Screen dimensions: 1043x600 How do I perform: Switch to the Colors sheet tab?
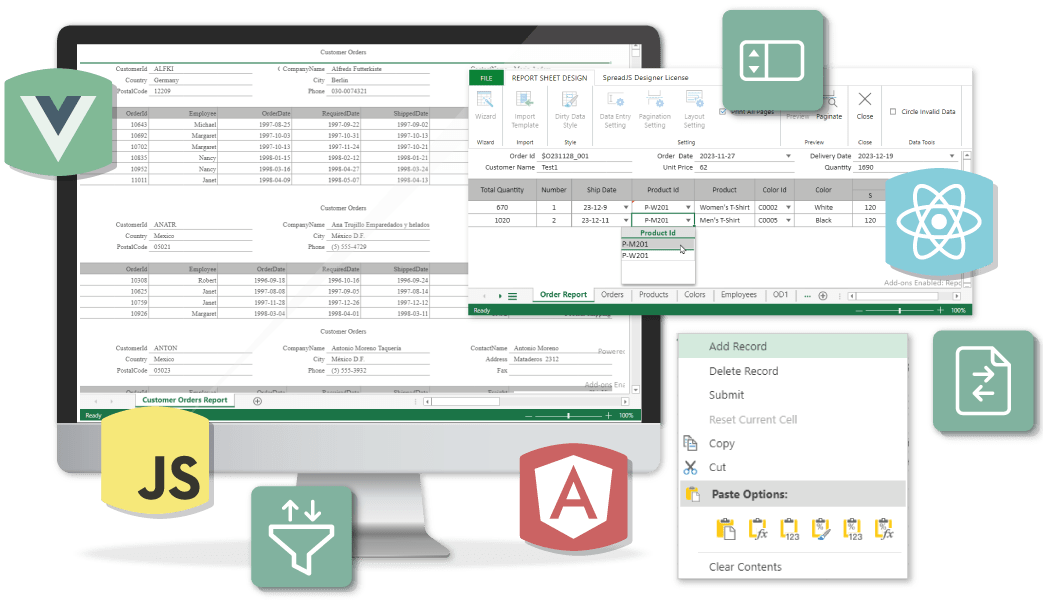(x=694, y=295)
